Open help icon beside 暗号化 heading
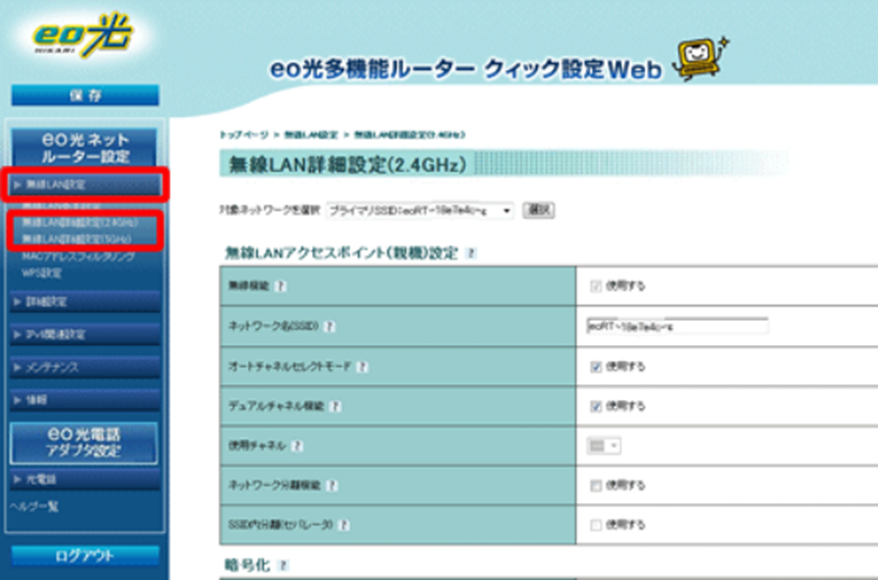The width and height of the screenshot is (878, 580). point(283,565)
